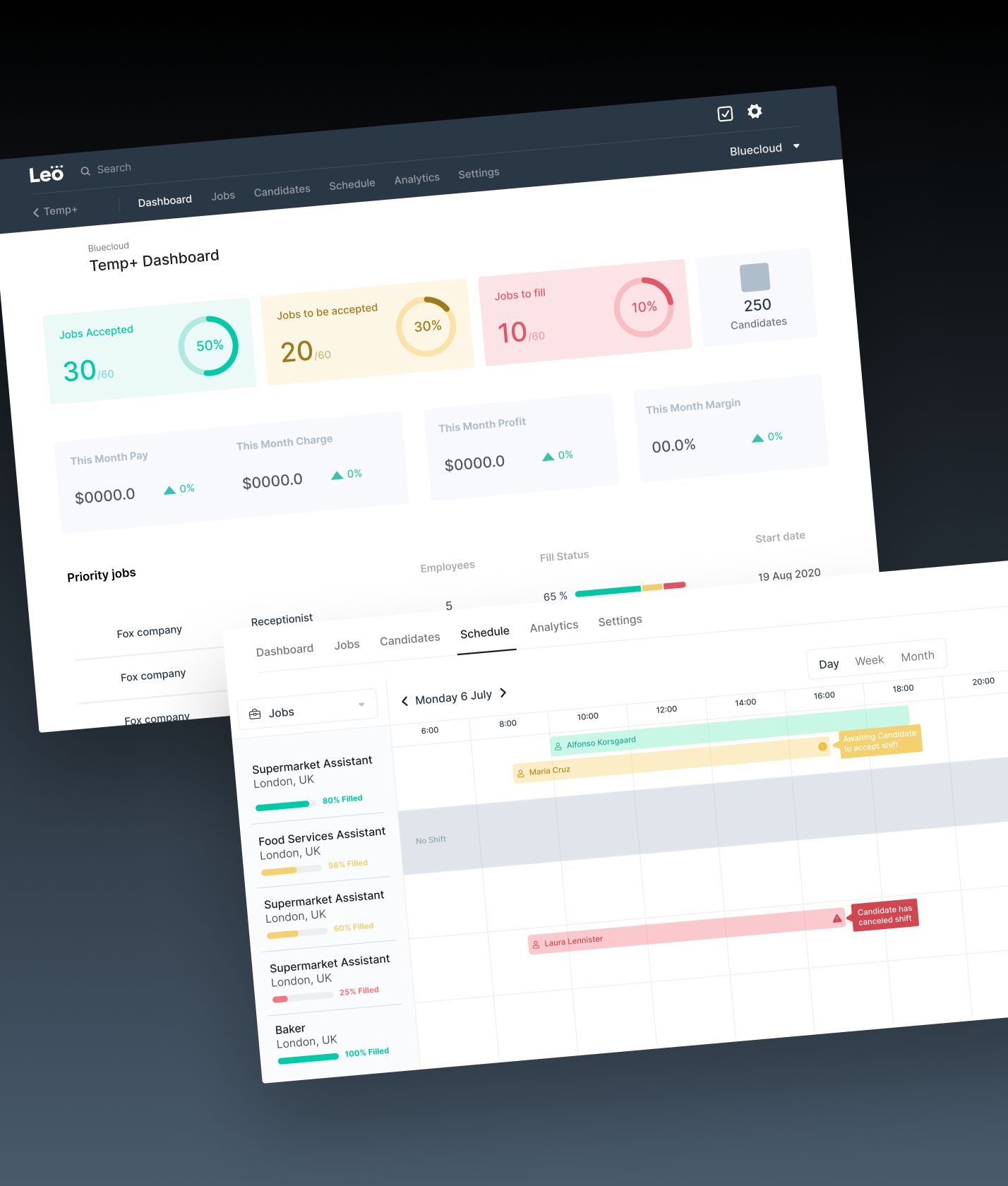1008x1186 pixels.
Task: Click the Leo logo
Action: [47, 174]
